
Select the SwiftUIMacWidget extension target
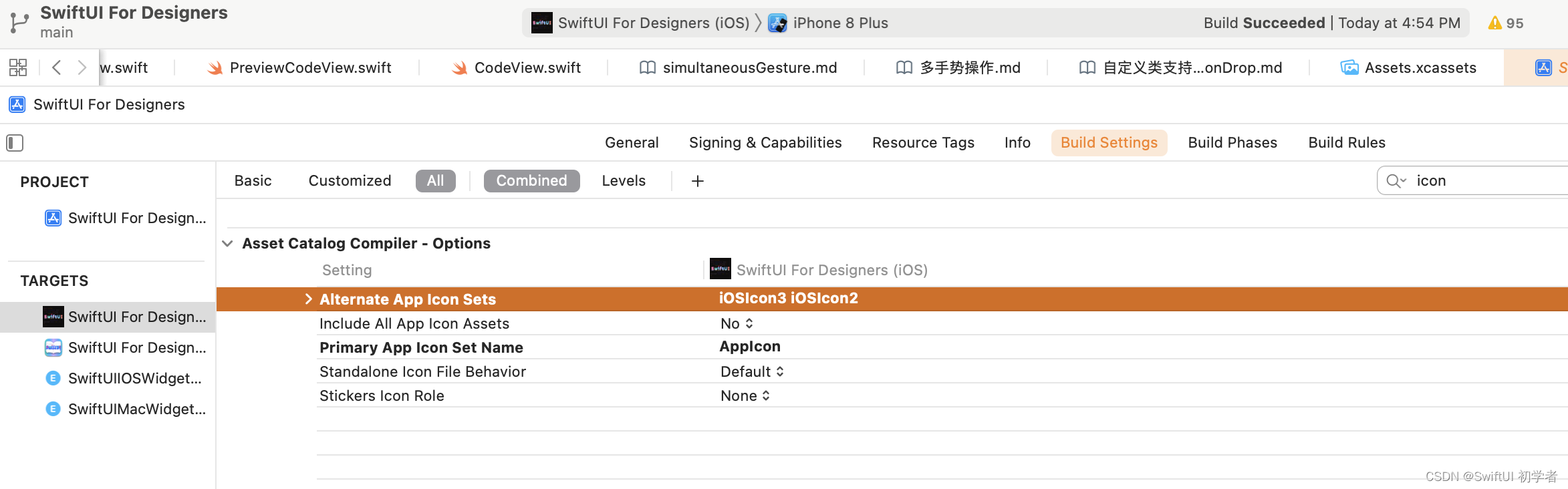coord(126,409)
